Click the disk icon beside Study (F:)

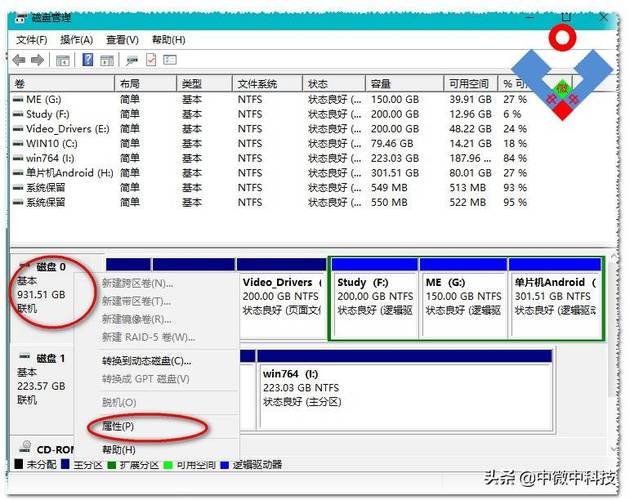click(18, 114)
